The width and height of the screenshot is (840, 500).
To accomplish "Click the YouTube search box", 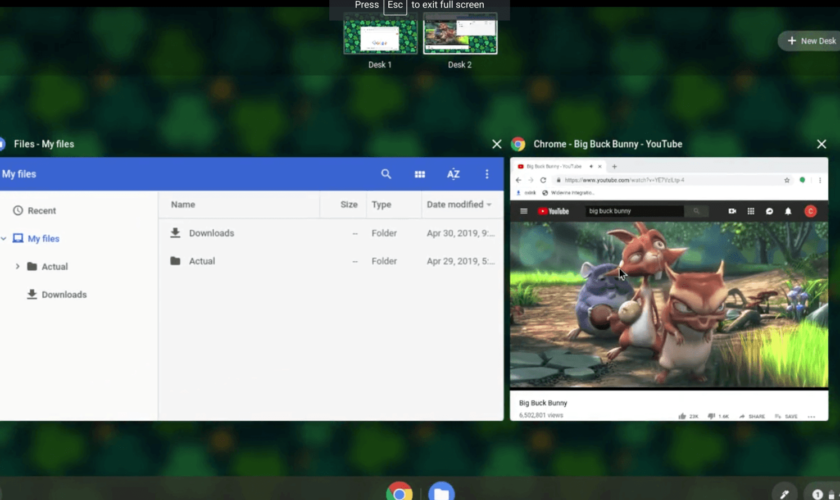I will click(633, 211).
